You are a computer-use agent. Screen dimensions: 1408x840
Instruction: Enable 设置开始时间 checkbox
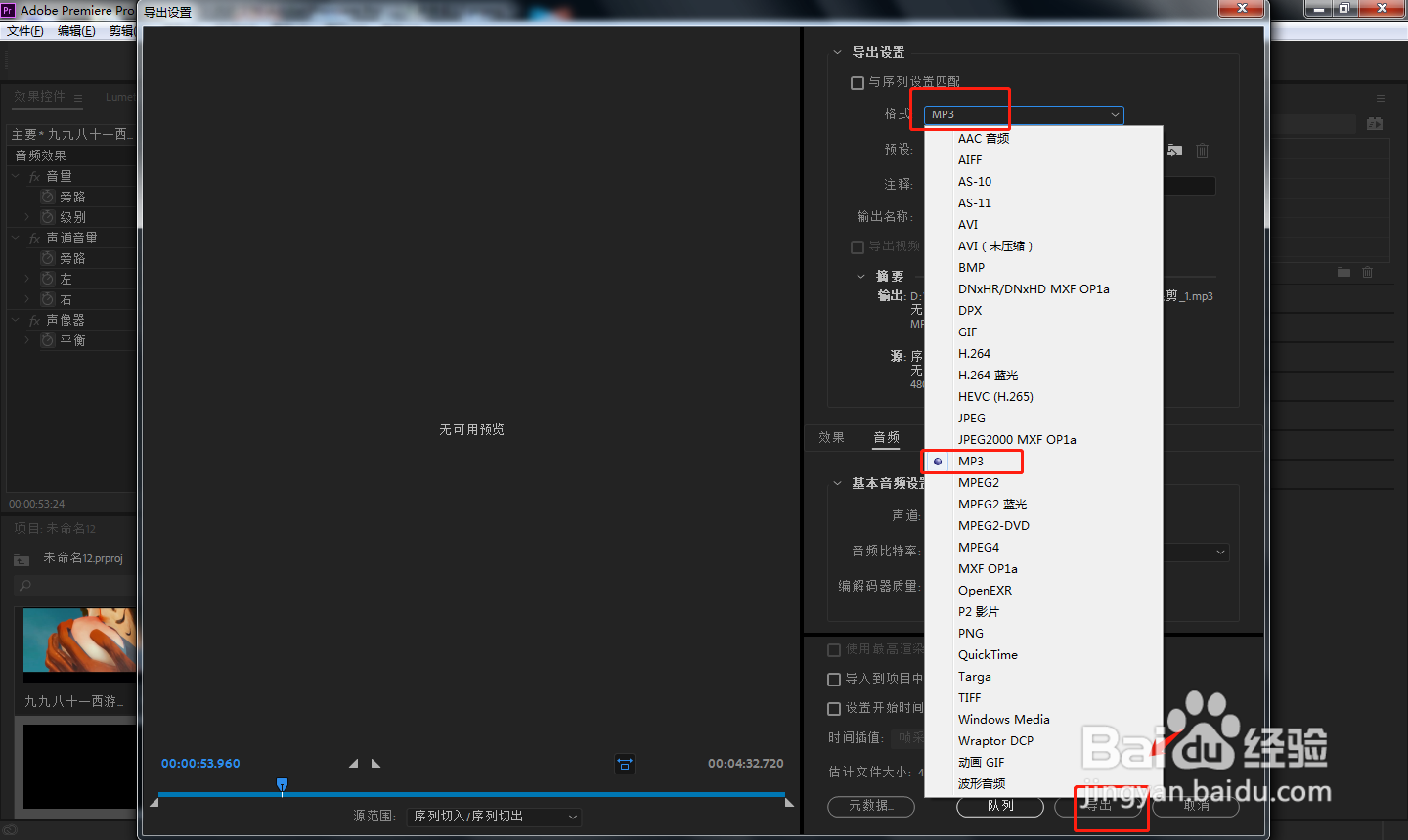[834, 709]
